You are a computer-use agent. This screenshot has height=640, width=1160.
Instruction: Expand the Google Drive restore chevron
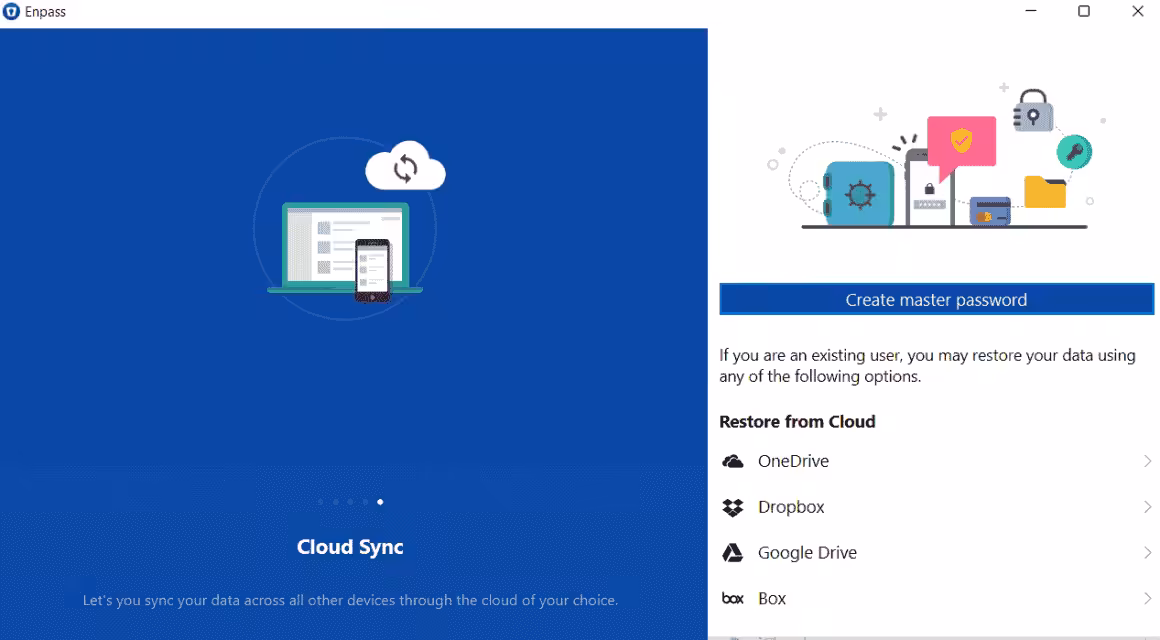click(1147, 553)
